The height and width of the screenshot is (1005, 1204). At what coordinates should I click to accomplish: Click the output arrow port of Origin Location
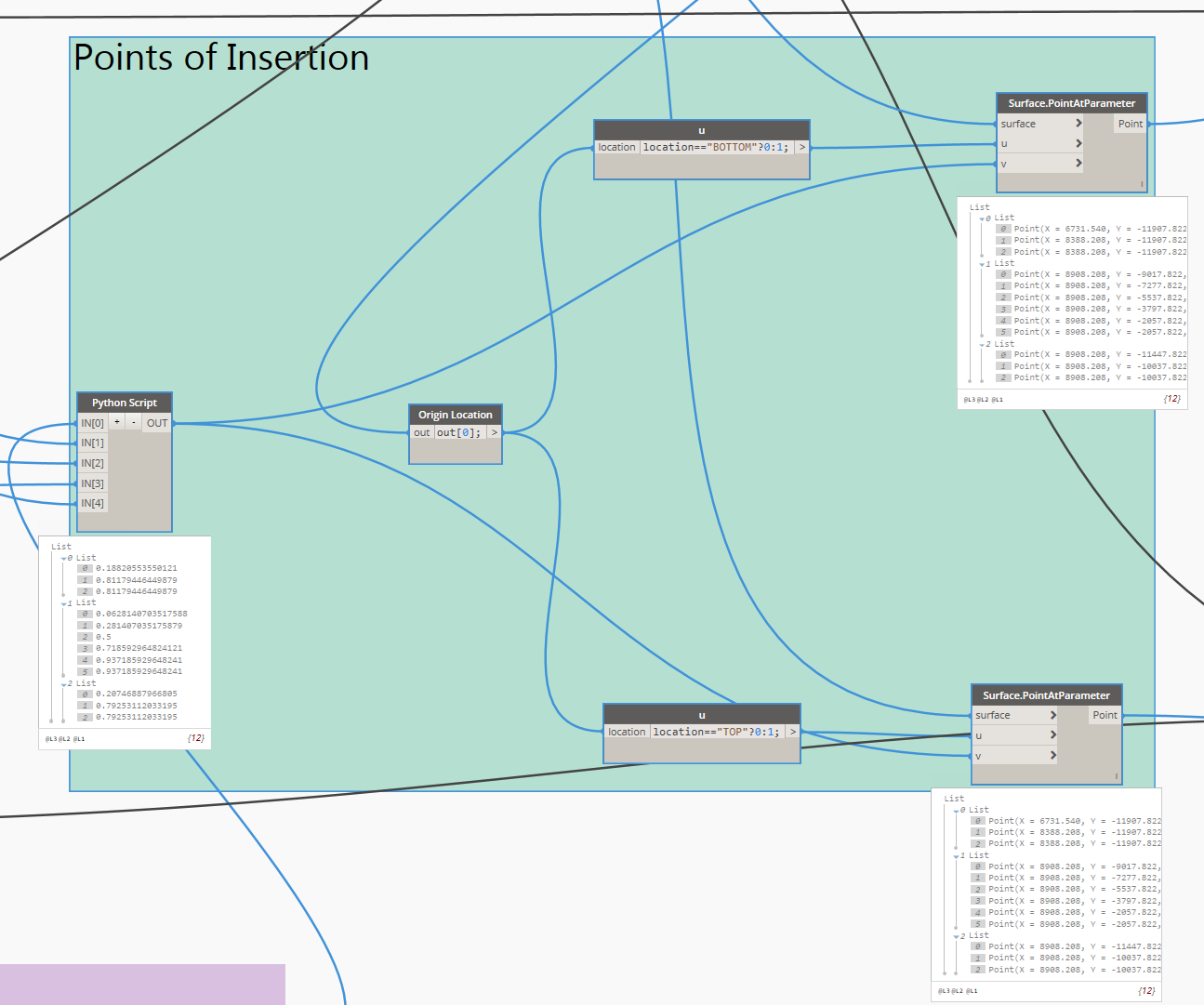coord(495,432)
